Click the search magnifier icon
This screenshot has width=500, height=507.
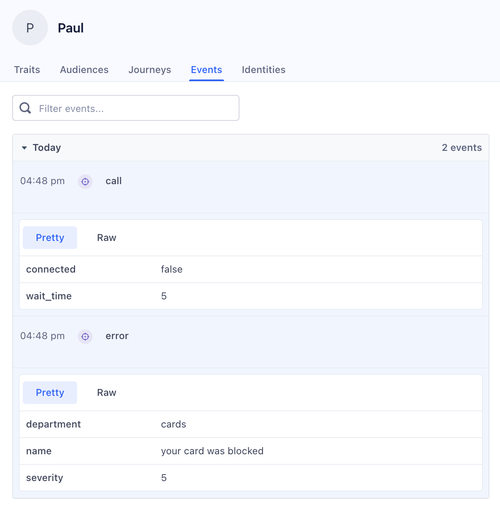[x=25, y=108]
